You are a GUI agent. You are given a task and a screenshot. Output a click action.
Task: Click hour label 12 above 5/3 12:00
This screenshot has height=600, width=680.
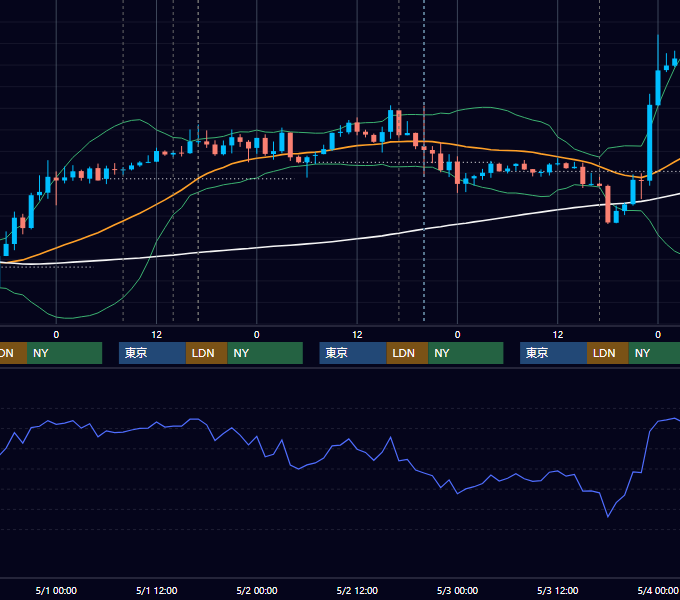coord(558,335)
